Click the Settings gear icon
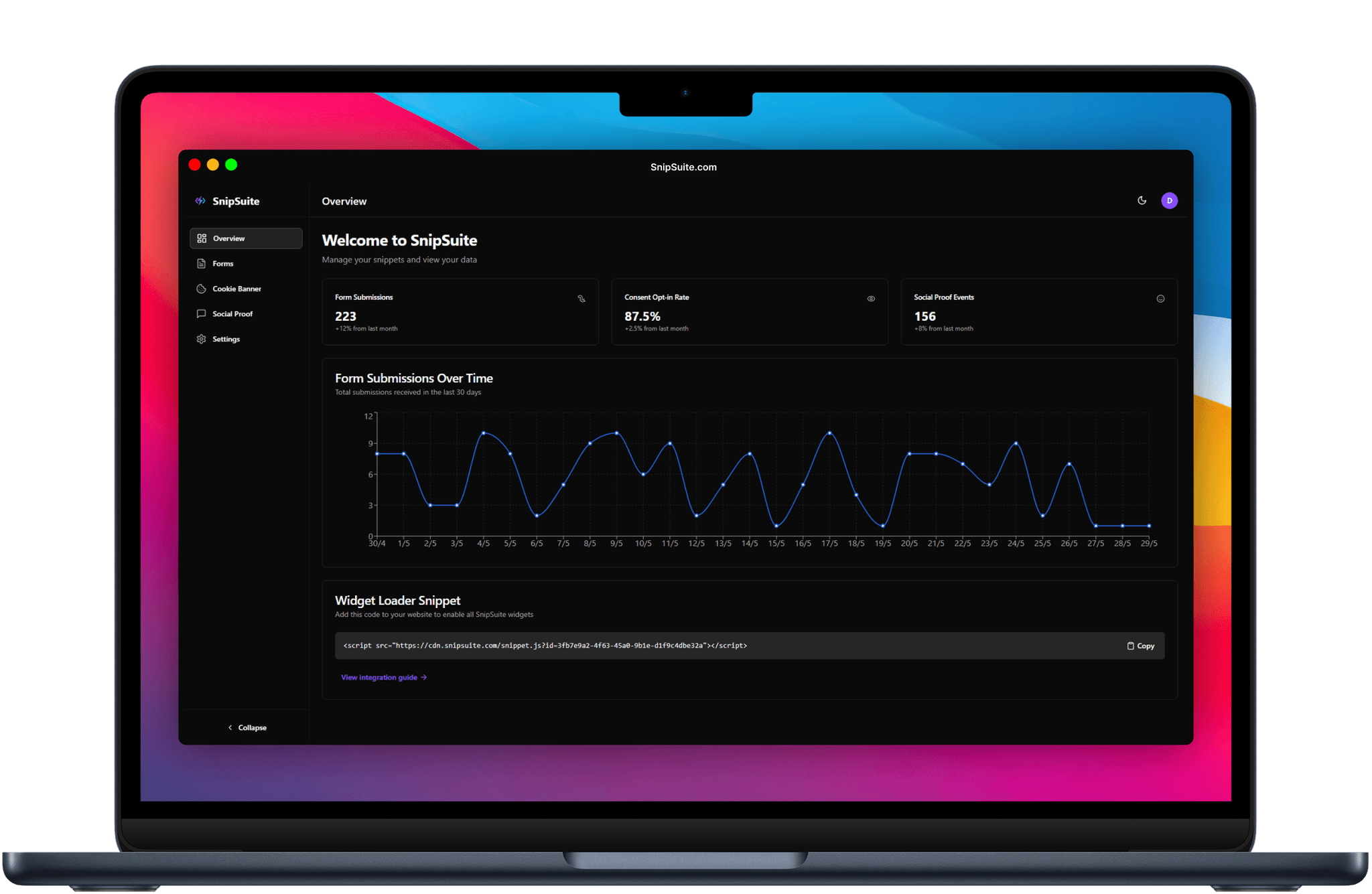 201,340
